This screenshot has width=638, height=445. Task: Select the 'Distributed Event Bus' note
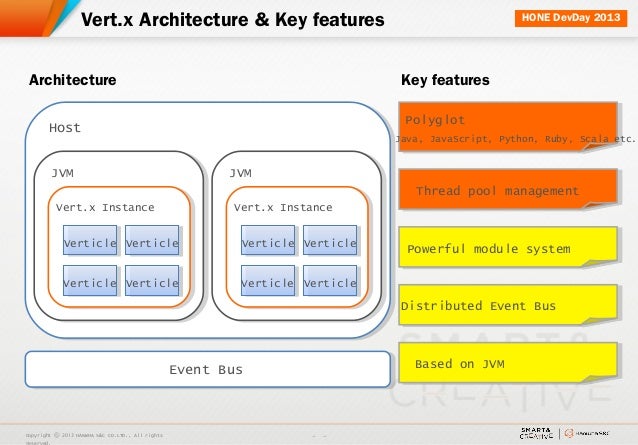point(508,305)
